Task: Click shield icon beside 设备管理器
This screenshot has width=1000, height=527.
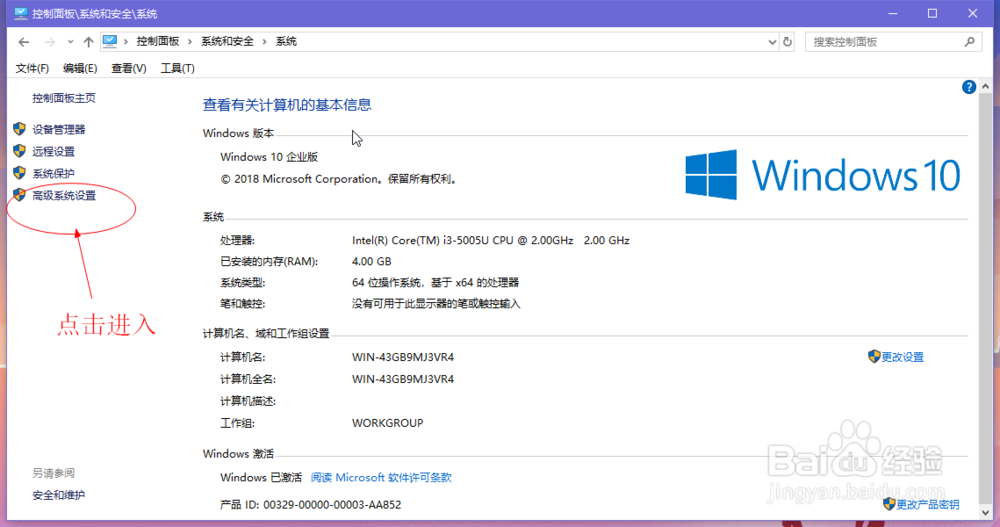Action: coord(19,129)
